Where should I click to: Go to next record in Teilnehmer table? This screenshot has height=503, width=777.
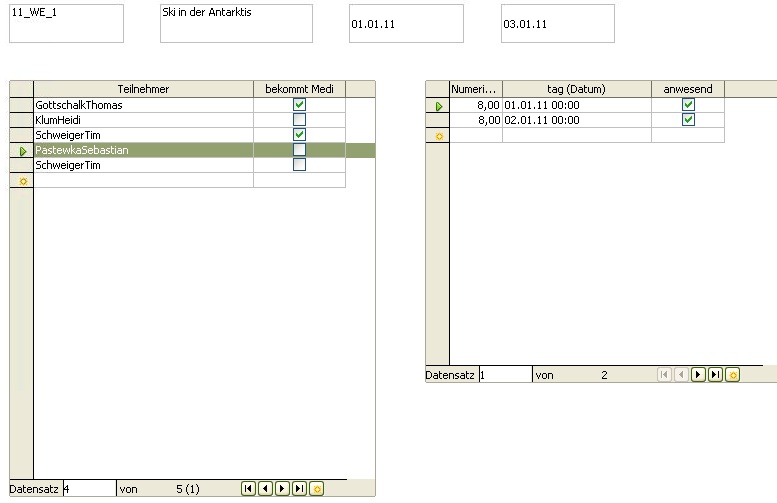282,489
